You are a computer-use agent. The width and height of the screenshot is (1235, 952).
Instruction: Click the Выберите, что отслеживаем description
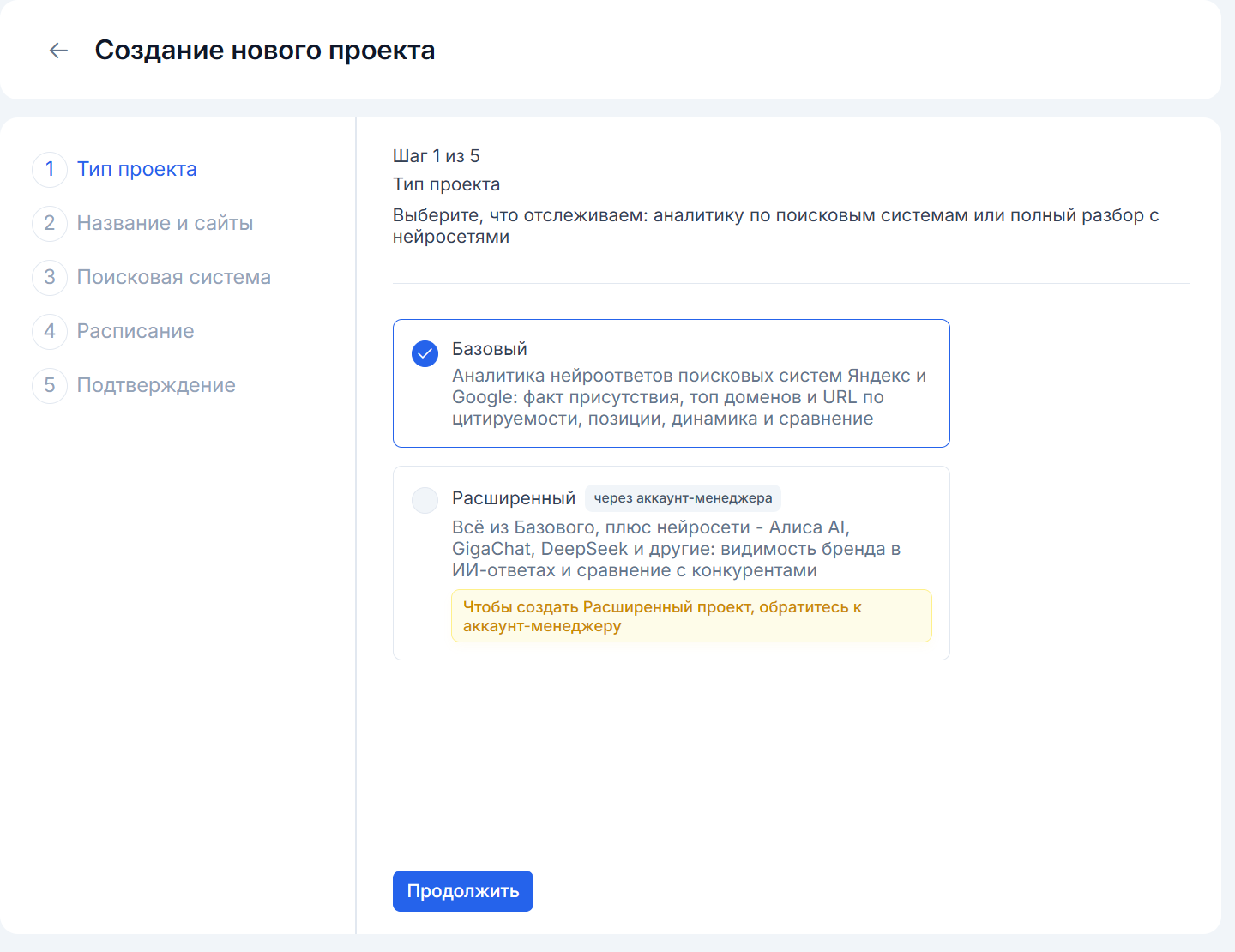point(776,226)
